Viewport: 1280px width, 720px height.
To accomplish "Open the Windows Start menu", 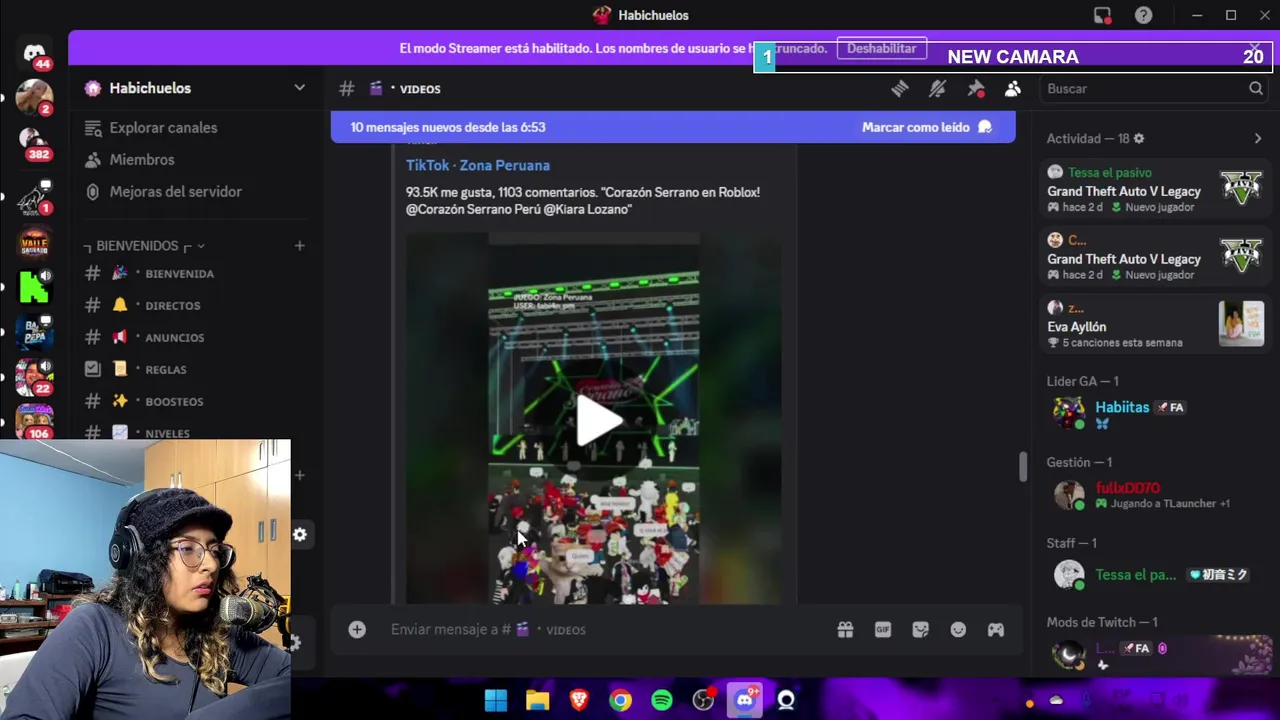I will tap(496, 700).
